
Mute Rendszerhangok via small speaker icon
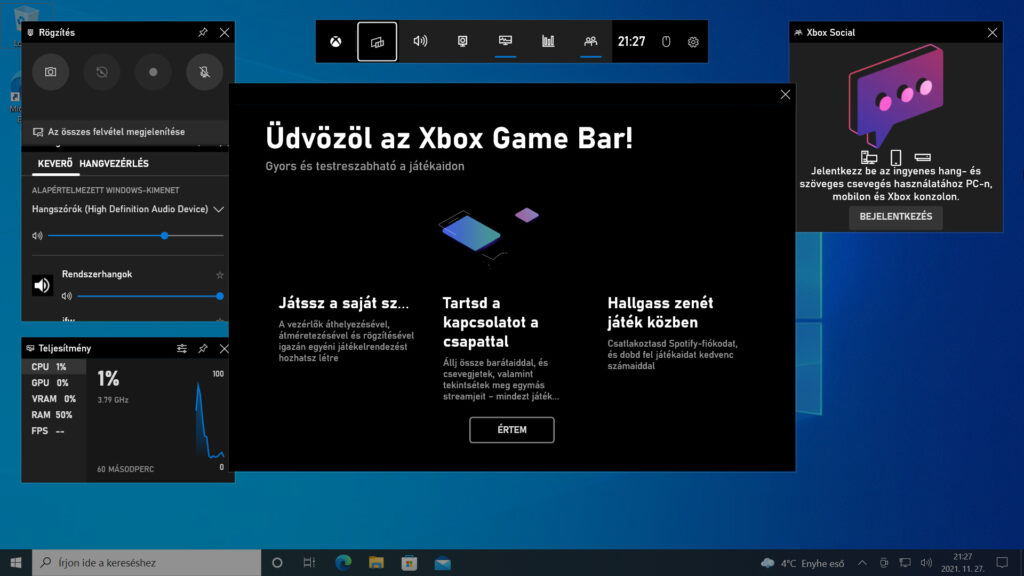click(67, 296)
